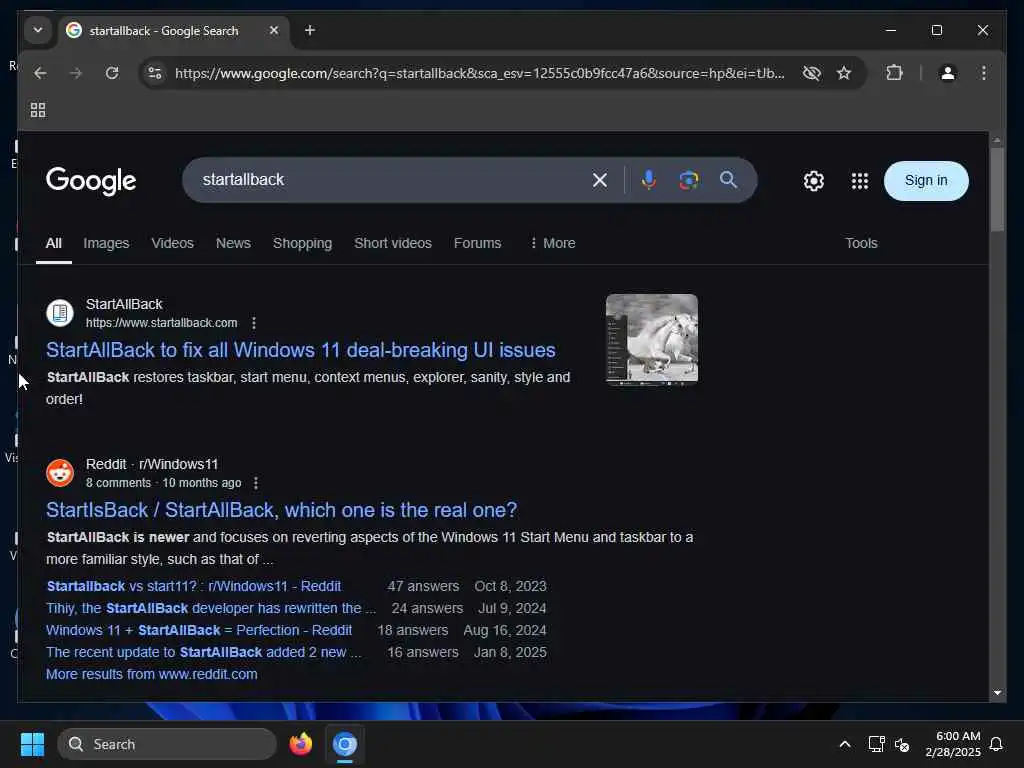Open More results from www.reddit.com
Screen dimensions: 1024x768
152,674
